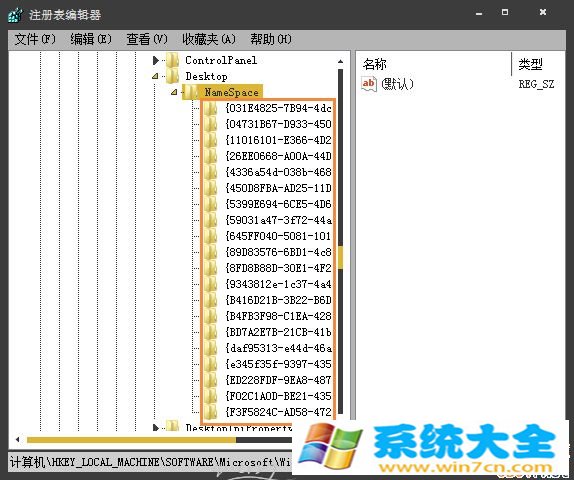Click the REG_SZ type cell
Image resolution: width=574 pixels, height=480 pixels.
pyautogui.click(x=536, y=84)
